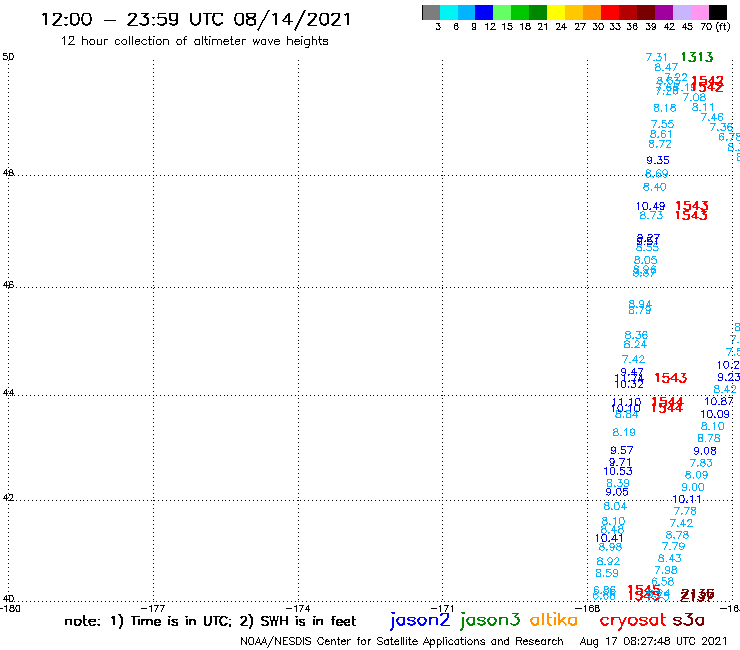The image size is (740, 650).
Task: Select the '6.58' wave height reading
Action: (x=663, y=582)
